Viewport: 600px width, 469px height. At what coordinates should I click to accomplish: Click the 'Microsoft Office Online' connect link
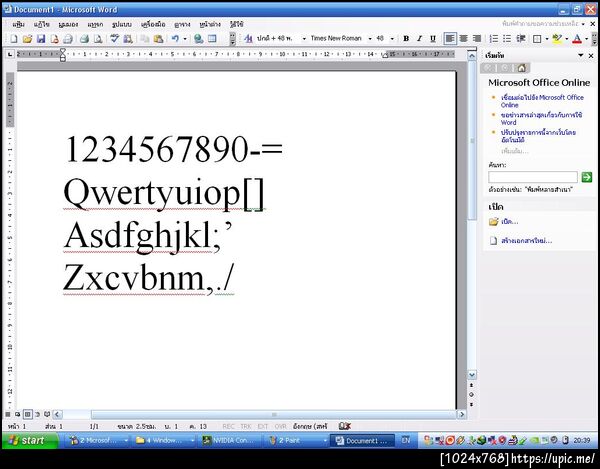(x=542, y=101)
